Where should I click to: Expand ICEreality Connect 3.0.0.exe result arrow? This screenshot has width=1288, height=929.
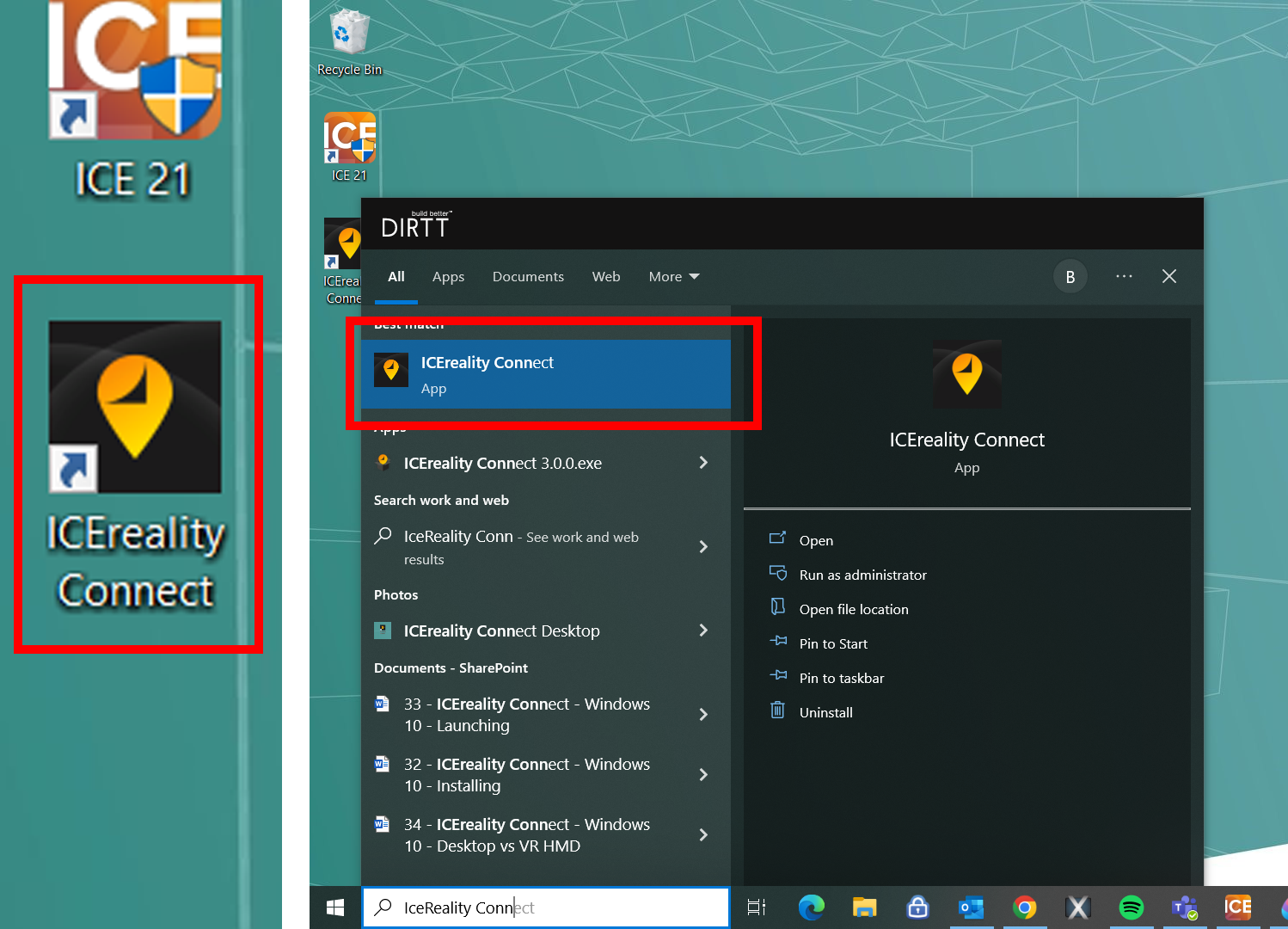pos(703,463)
